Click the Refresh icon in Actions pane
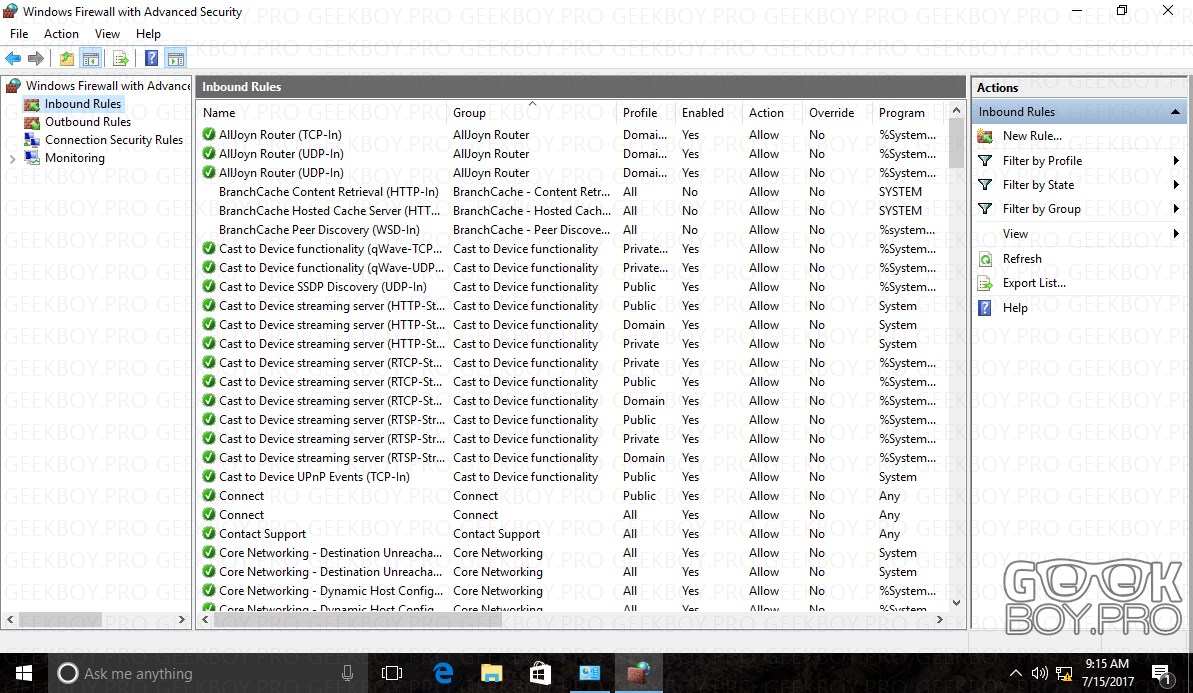Viewport: 1193px width, 693px height. [x=985, y=259]
